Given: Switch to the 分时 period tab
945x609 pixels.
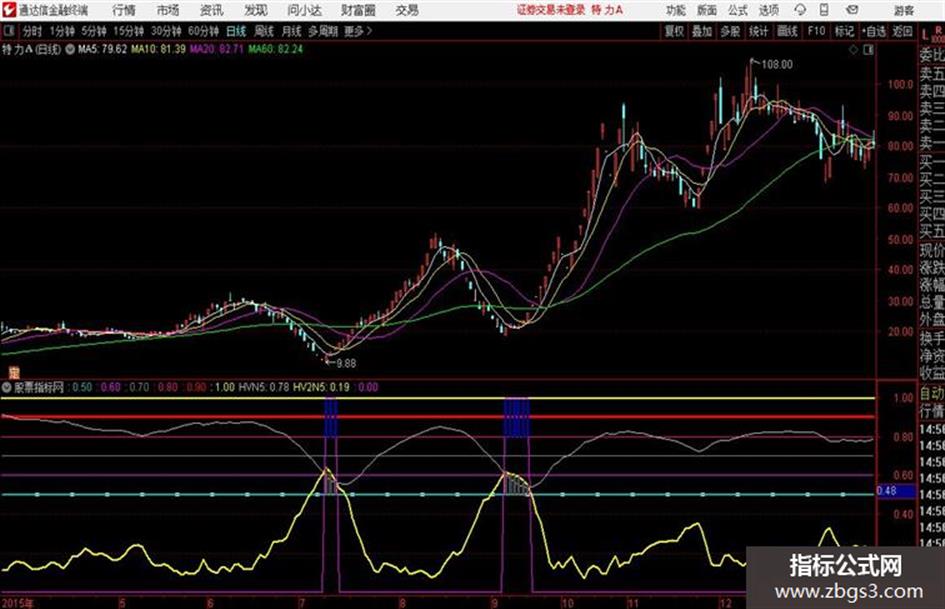Looking at the screenshot, I should pyautogui.click(x=33, y=31).
